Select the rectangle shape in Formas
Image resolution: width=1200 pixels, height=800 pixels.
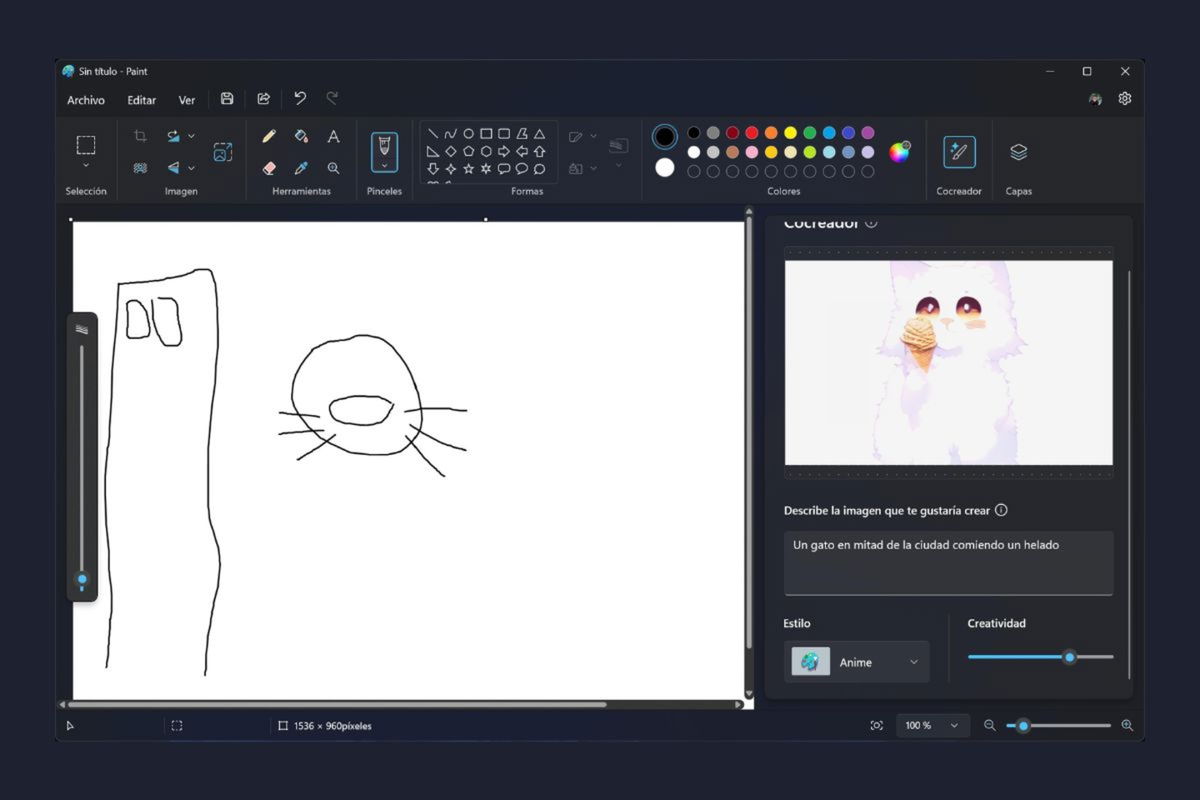tap(484, 132)
